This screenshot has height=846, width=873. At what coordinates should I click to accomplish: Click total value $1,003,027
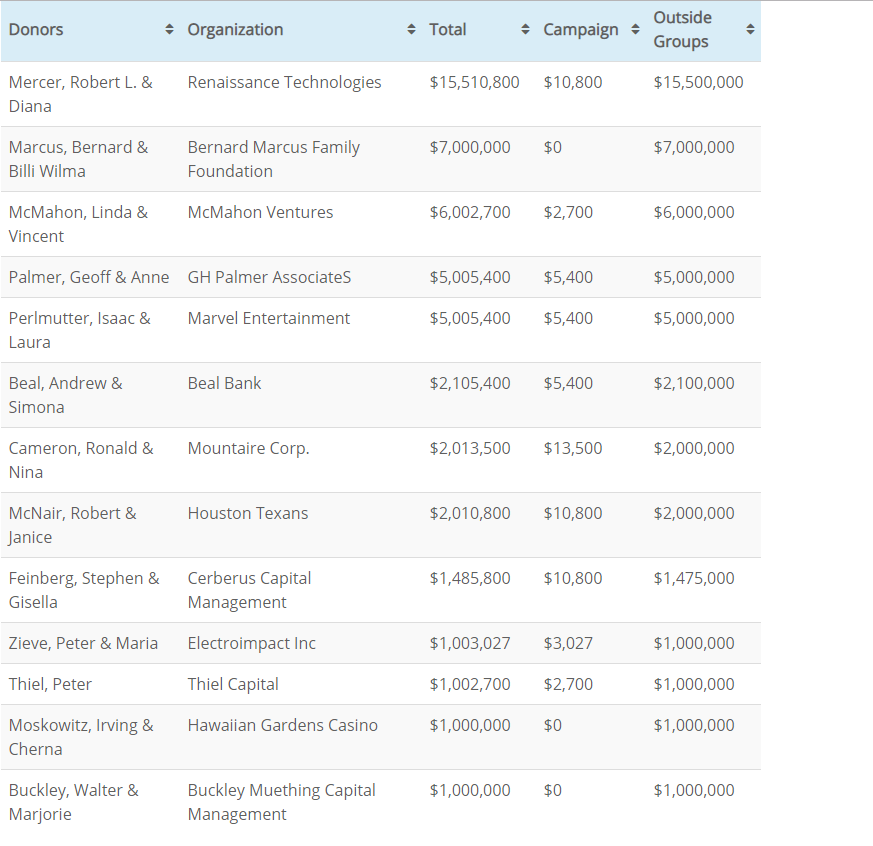point(470,643)
